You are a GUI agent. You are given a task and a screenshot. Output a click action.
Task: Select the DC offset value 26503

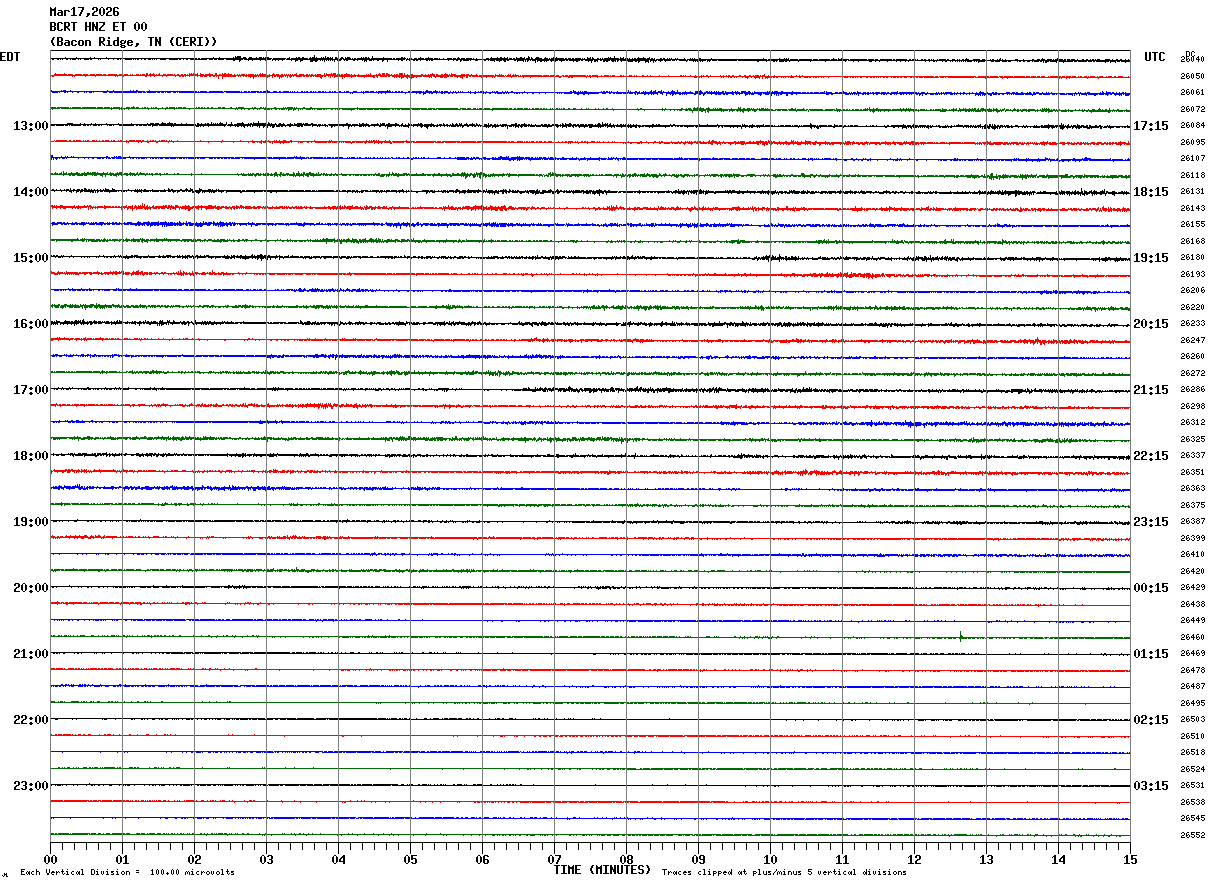[1192, 720]
